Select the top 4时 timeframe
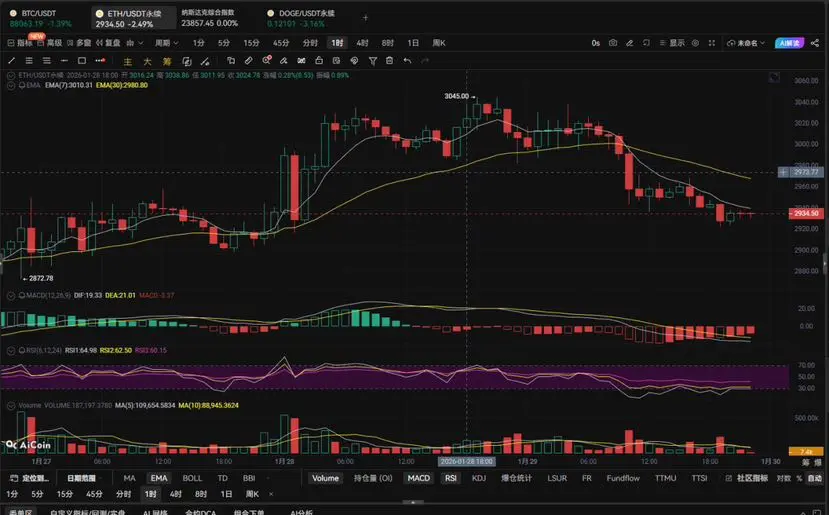 point(362,43)
